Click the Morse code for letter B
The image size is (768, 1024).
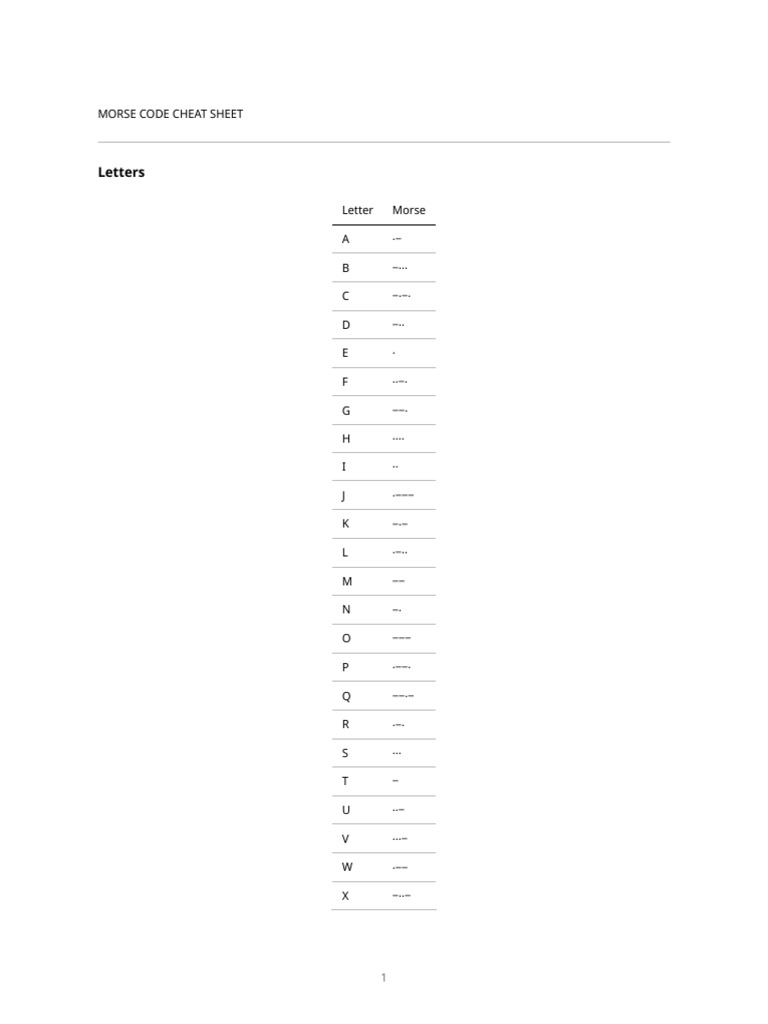400,268
